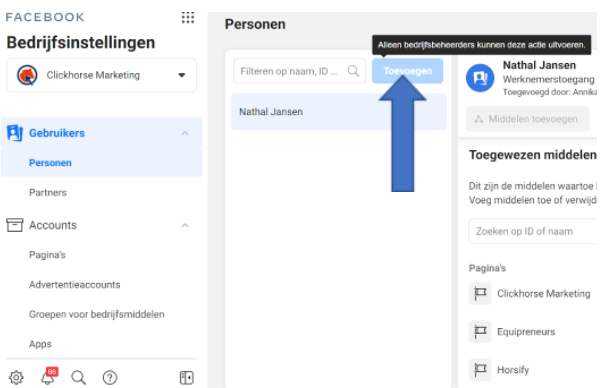Click the Zoeken op ID of naam field
Image resolution: width=607 pixels, height=388 pixels.
tap(533, 231)
